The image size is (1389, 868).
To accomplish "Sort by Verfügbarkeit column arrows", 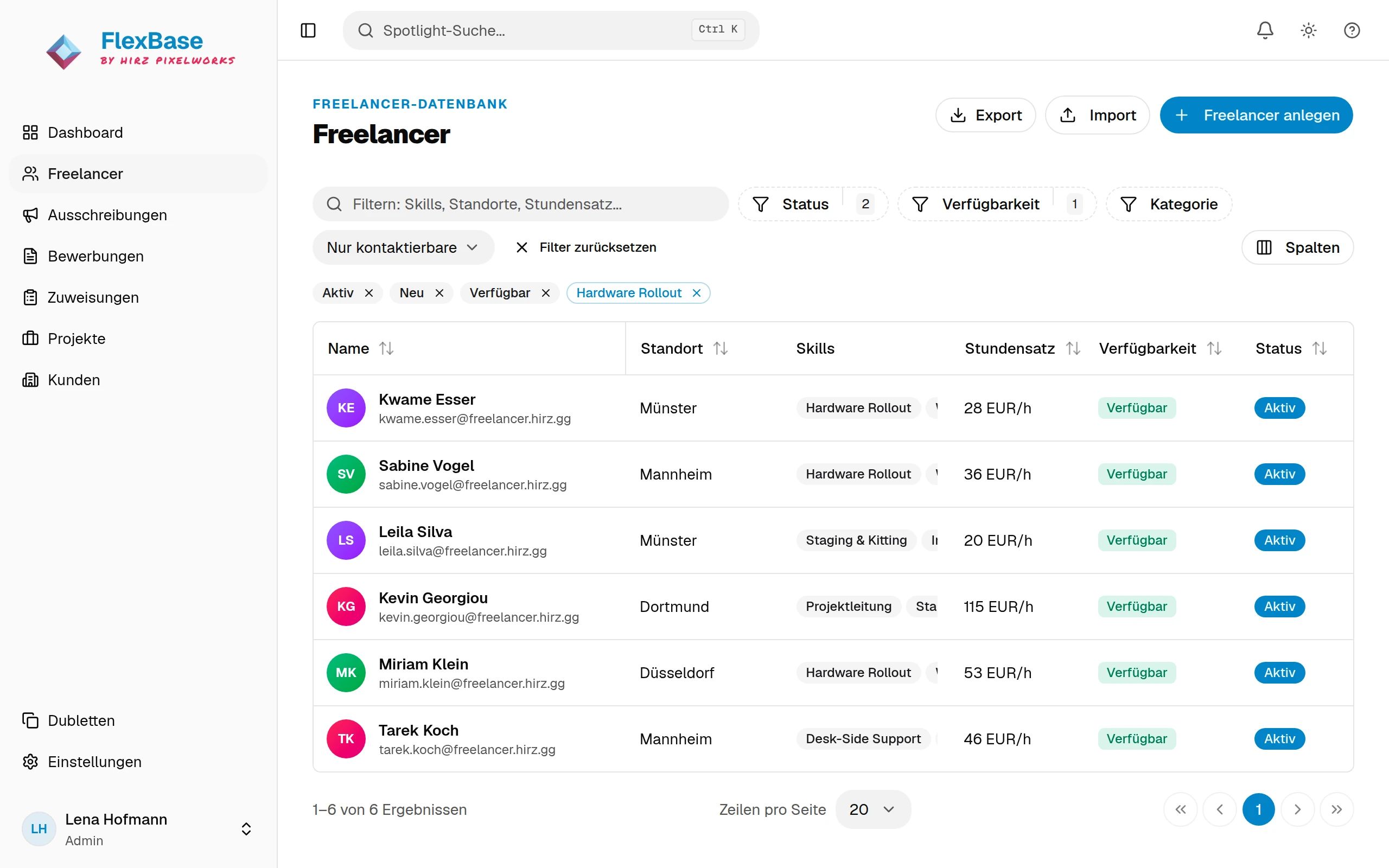I will pyautogui.click(x=1214, y=348).
